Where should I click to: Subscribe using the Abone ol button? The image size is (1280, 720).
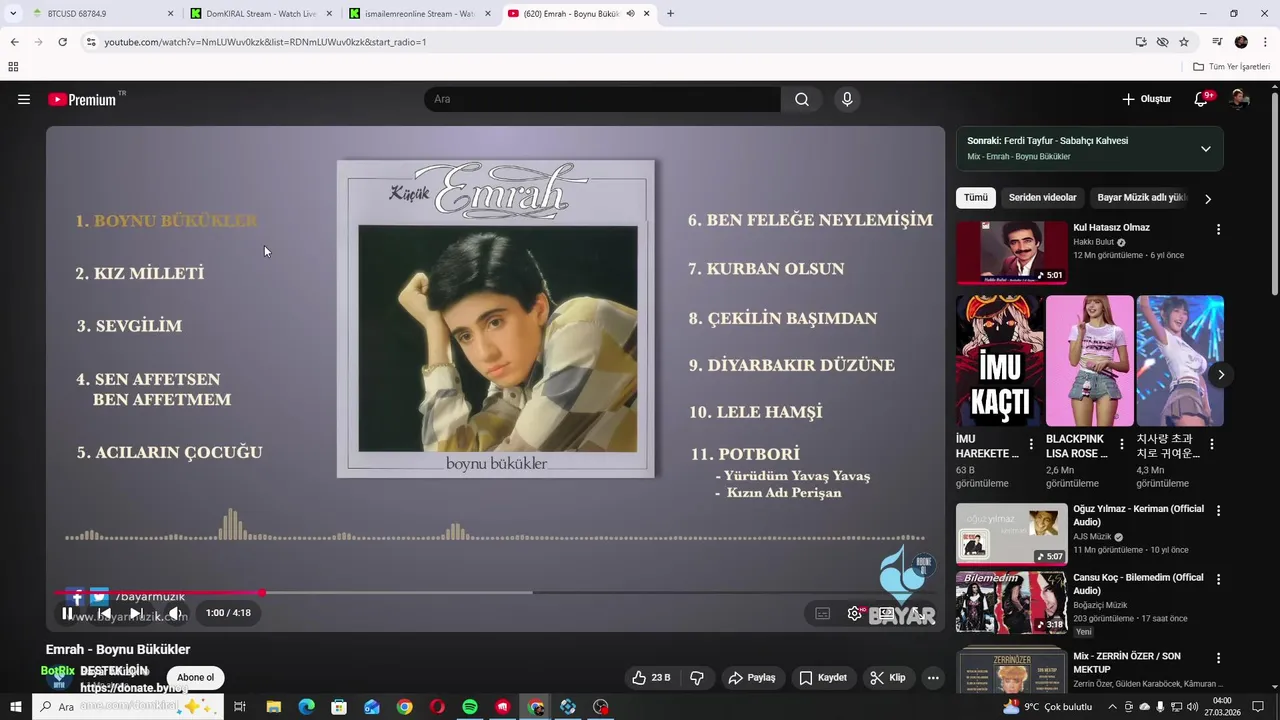pyautogui.click(x=195, y=677)
